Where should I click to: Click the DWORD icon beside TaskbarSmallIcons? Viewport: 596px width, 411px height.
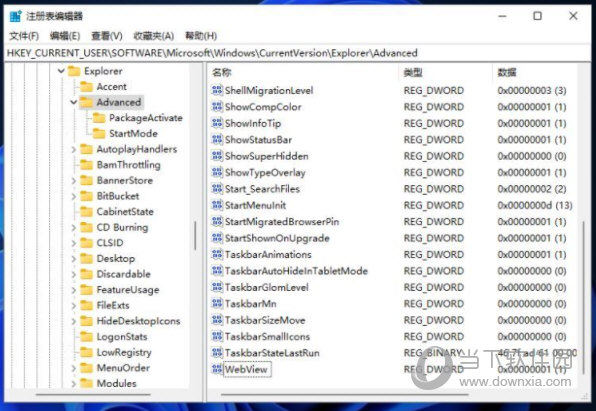(217, 336)
